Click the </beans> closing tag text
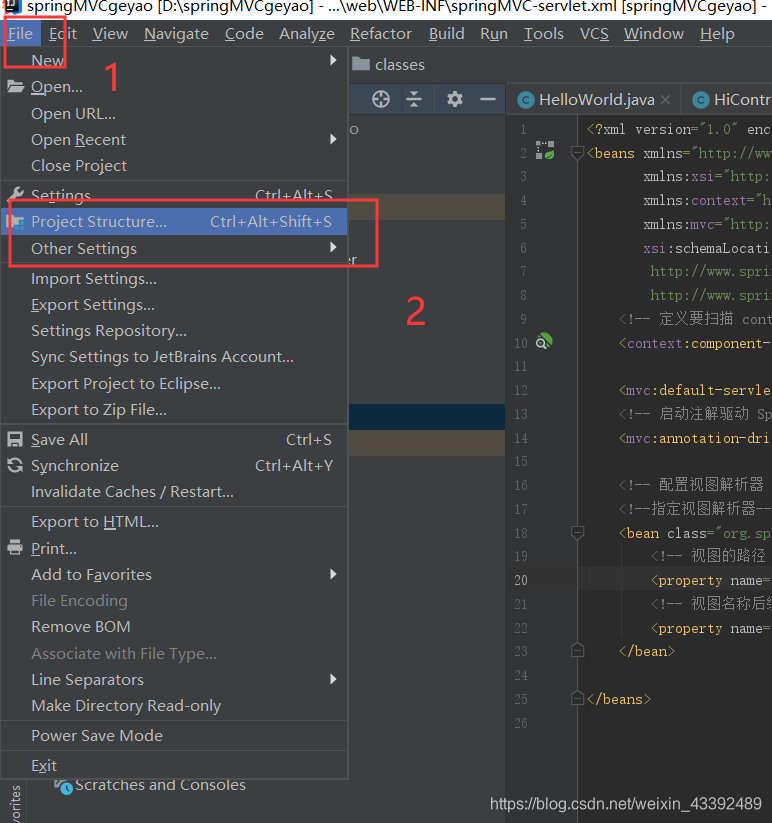Screen dimensions: 772x823 619,699
